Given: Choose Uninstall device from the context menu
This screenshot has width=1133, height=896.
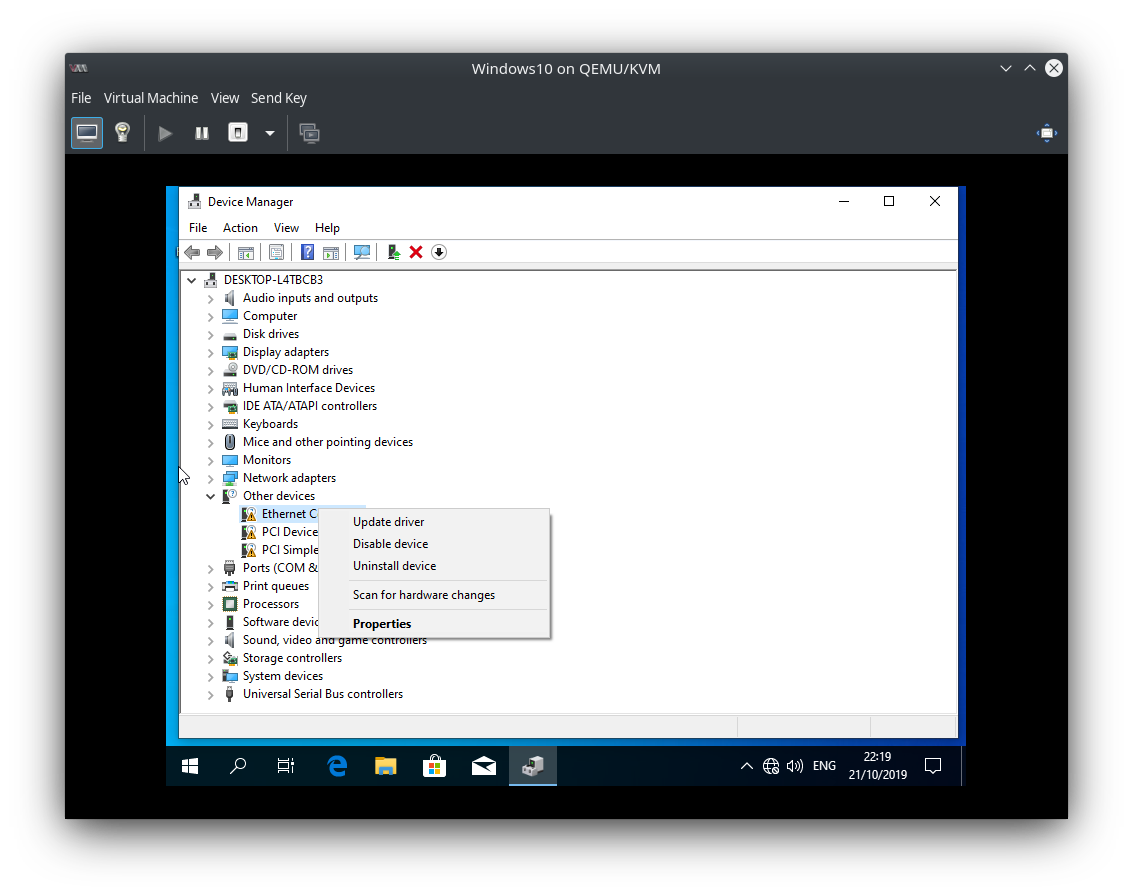Looking at the screenshot, I should point(434,566).
